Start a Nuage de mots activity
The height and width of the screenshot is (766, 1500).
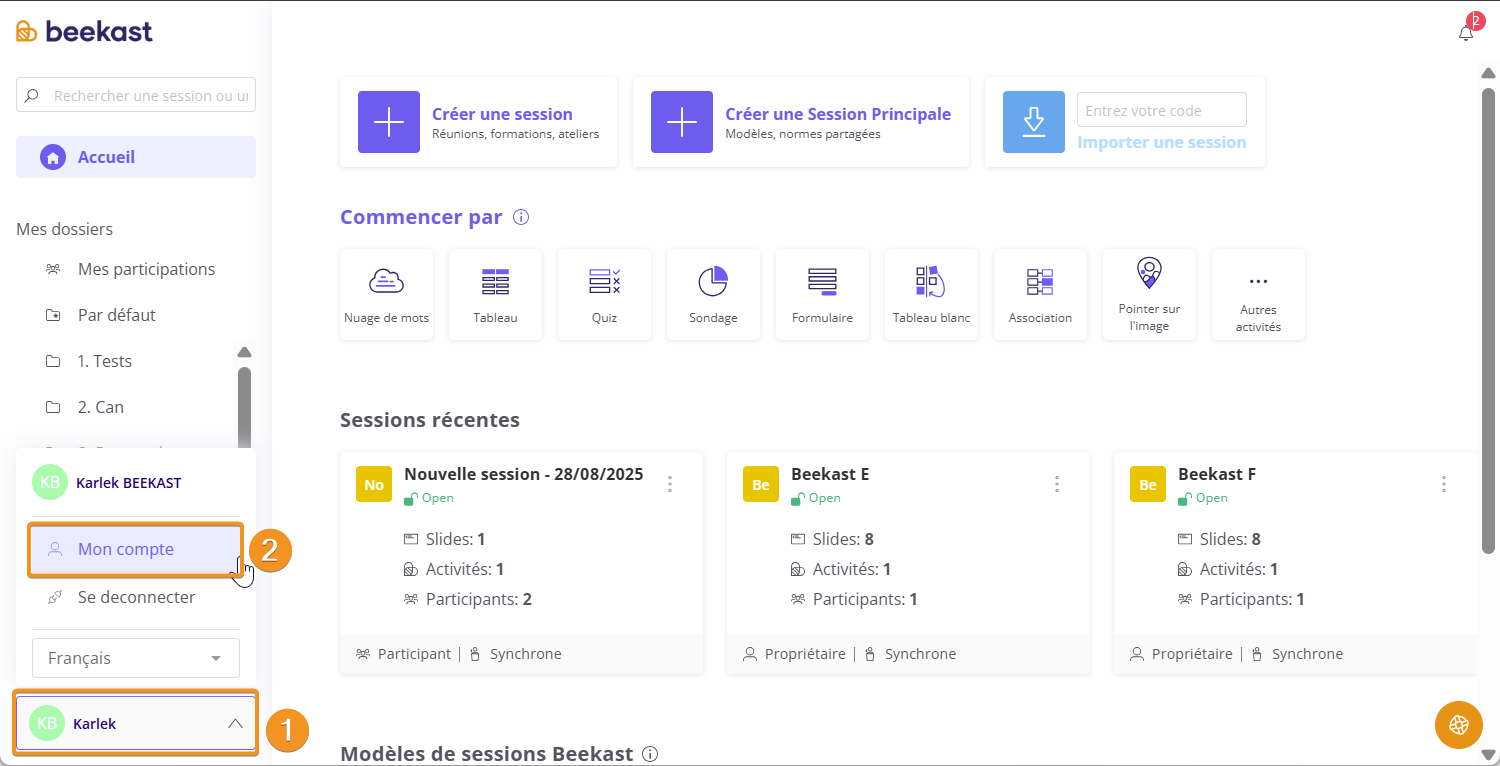click(386, 295)
